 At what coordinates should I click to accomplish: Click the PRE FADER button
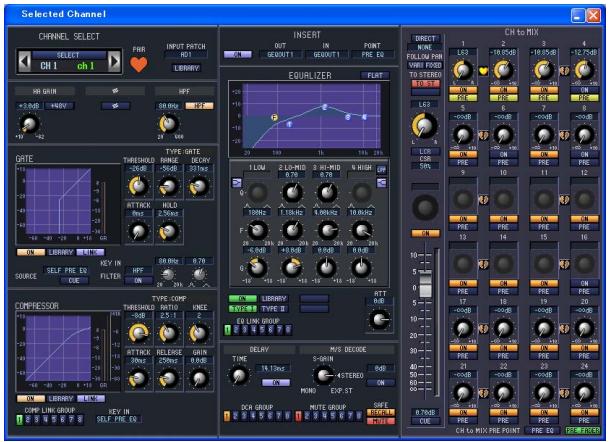click(x=583, y=431)
